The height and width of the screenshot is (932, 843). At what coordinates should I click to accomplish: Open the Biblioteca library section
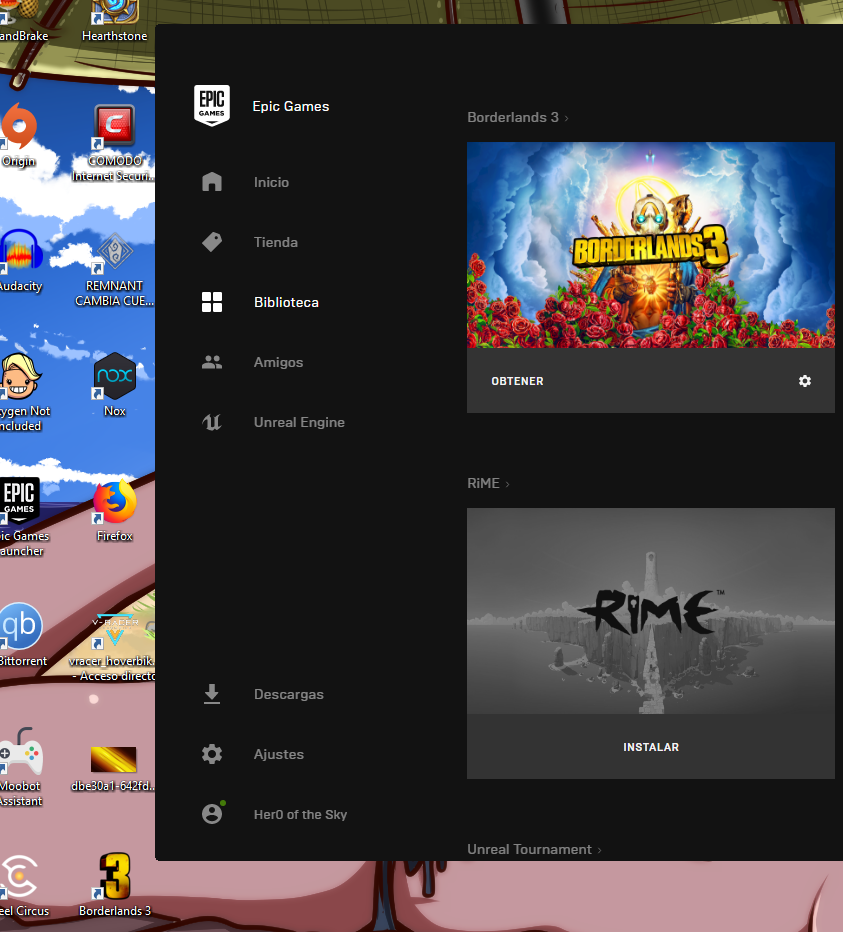click(x=286, y=302)
